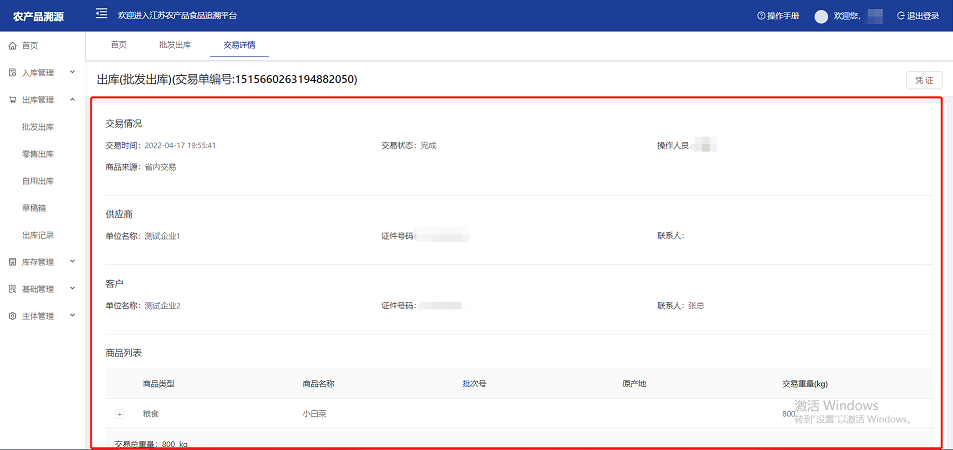
Task: Switch to the 首页 tab
Action: click(x=119, y=45)
